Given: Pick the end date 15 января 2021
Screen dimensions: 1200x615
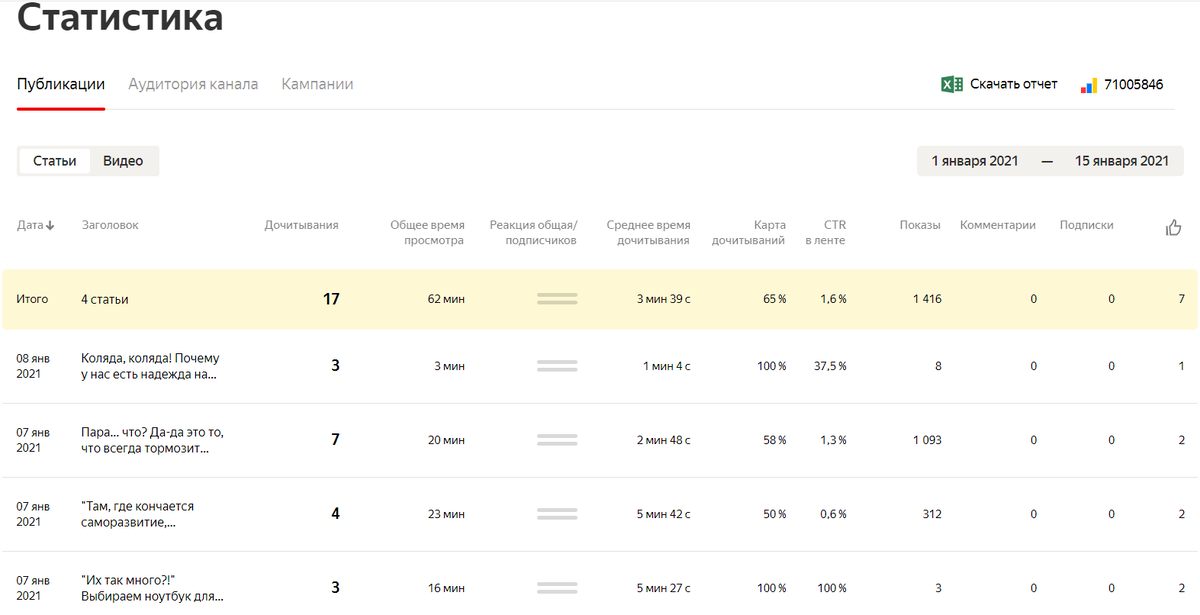Looking at the screenshot, I should (x=1122, y=161).
